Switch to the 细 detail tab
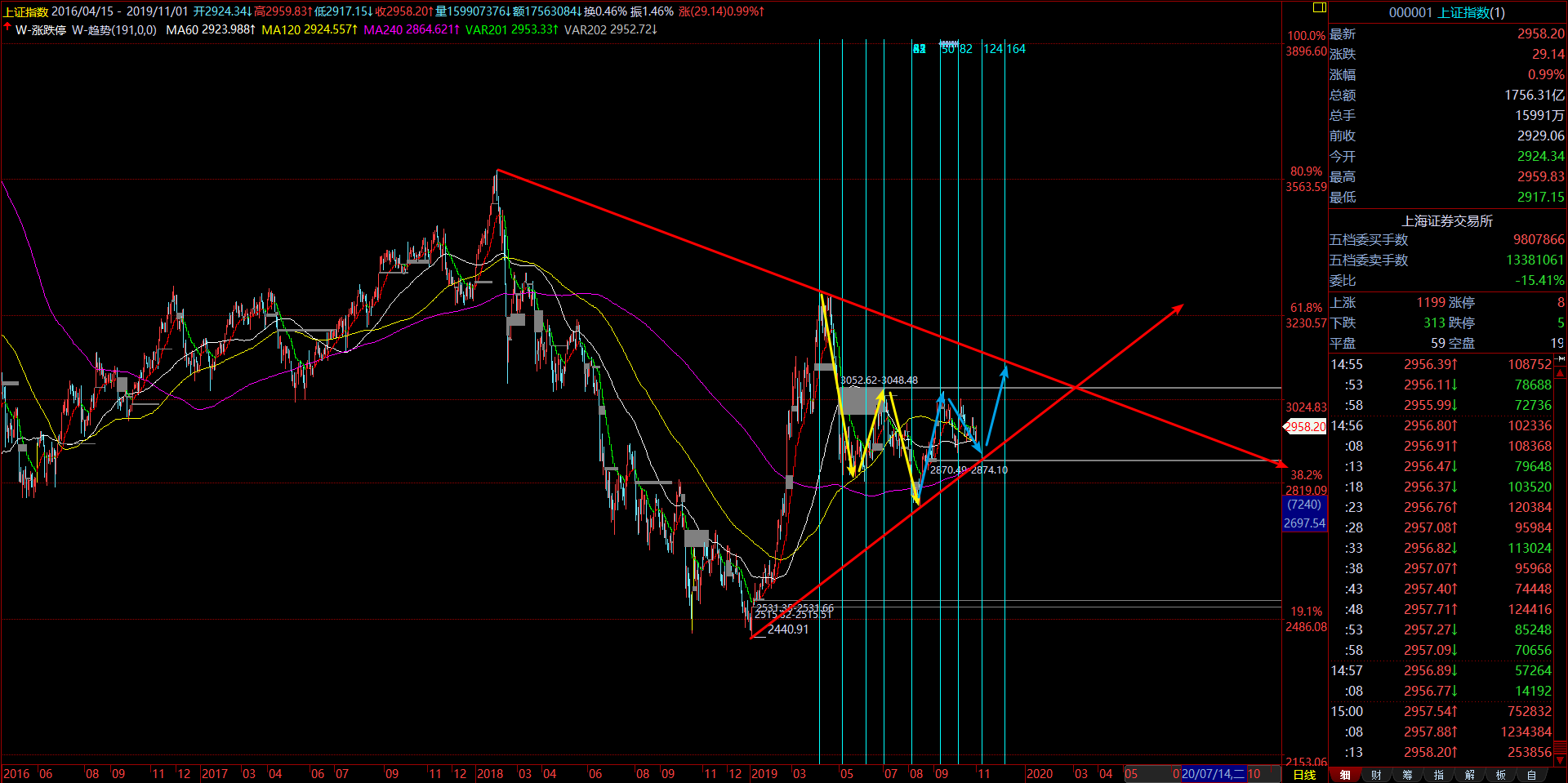Viewport: 1568px width, 783px height. 1344,775
